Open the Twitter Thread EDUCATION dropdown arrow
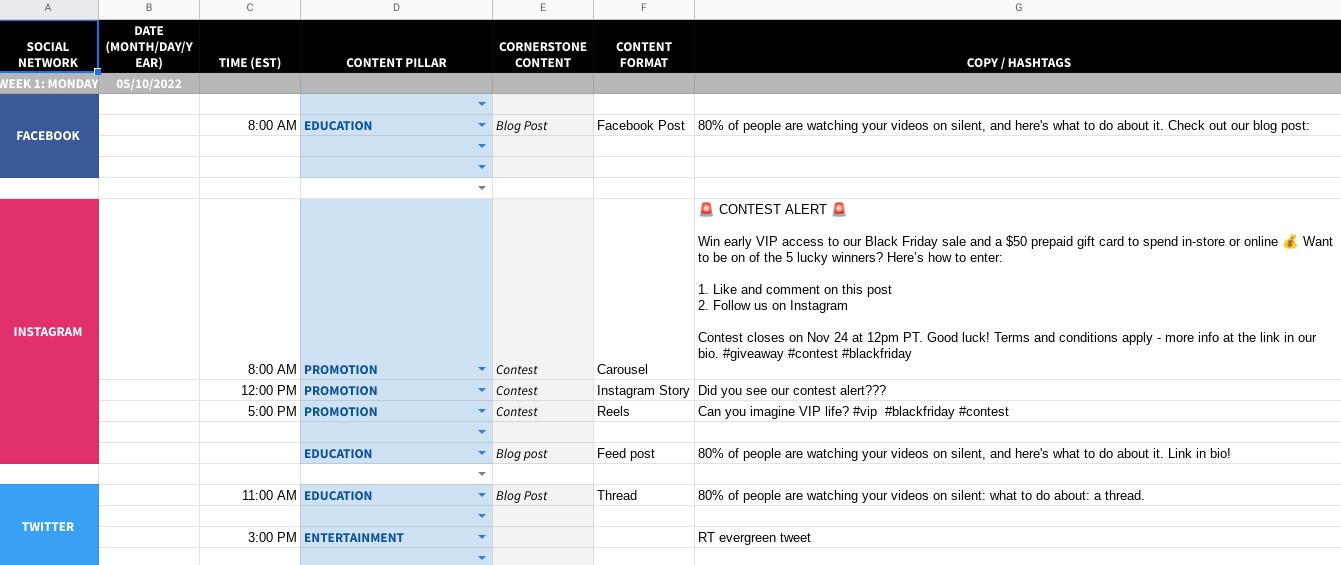This screenshot has height=565, width=1341. pyautogui.click(x=481, y=496)
